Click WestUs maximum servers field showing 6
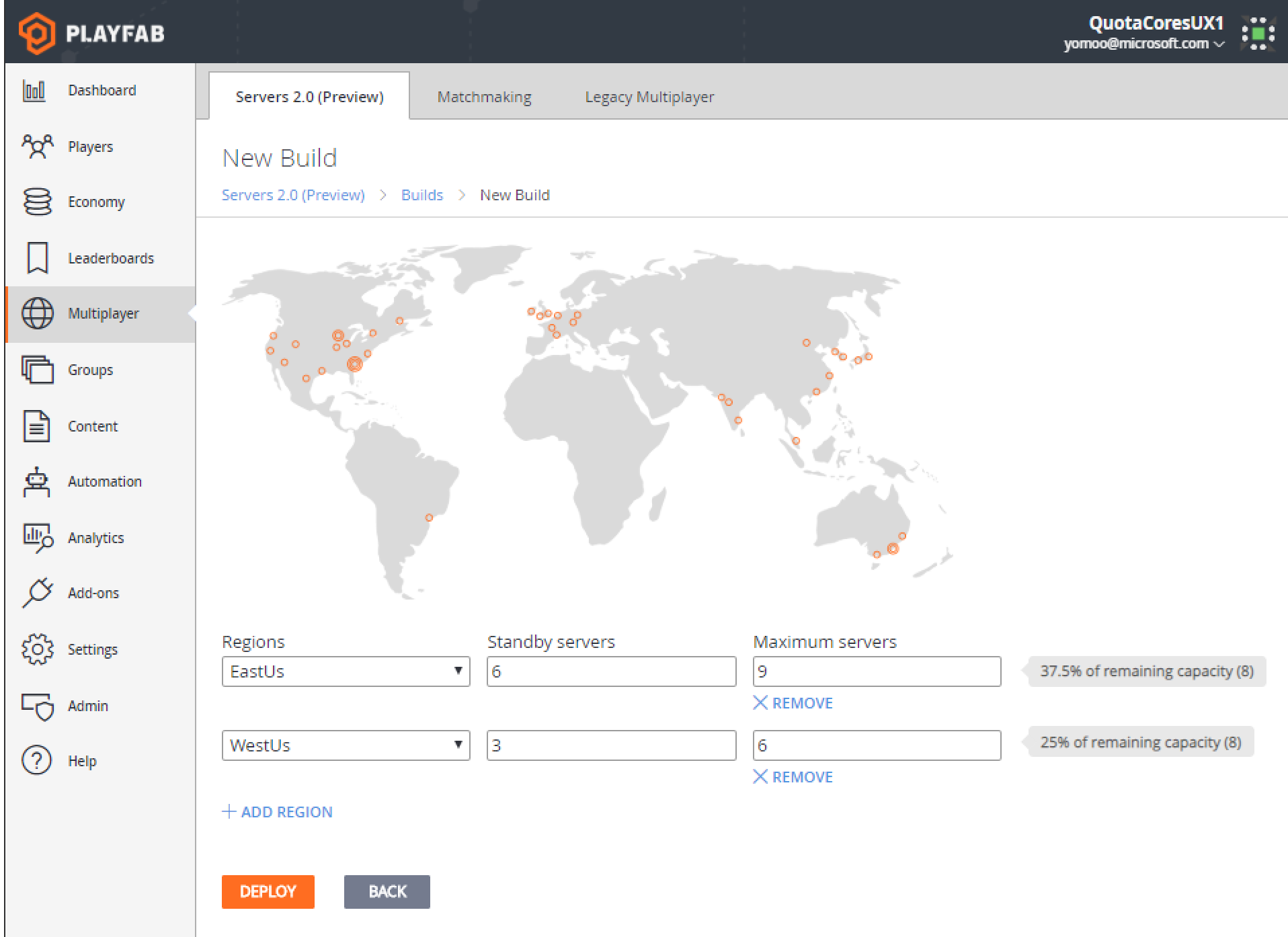 pos(877,745)
